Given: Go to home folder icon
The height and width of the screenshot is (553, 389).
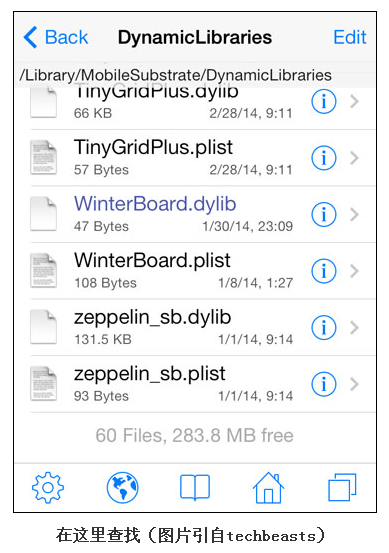Looking at the screenshot, I should click(x=268, y=487).
